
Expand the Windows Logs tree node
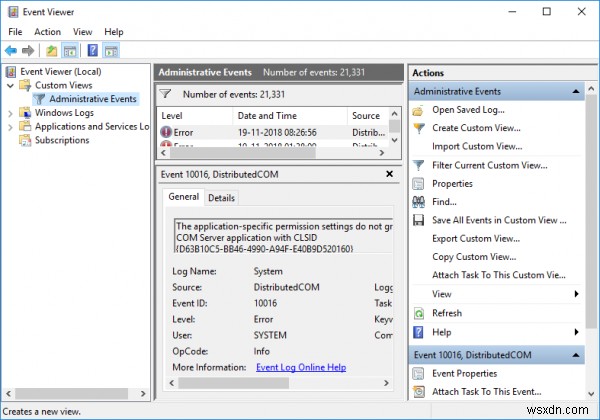point(10,113)
